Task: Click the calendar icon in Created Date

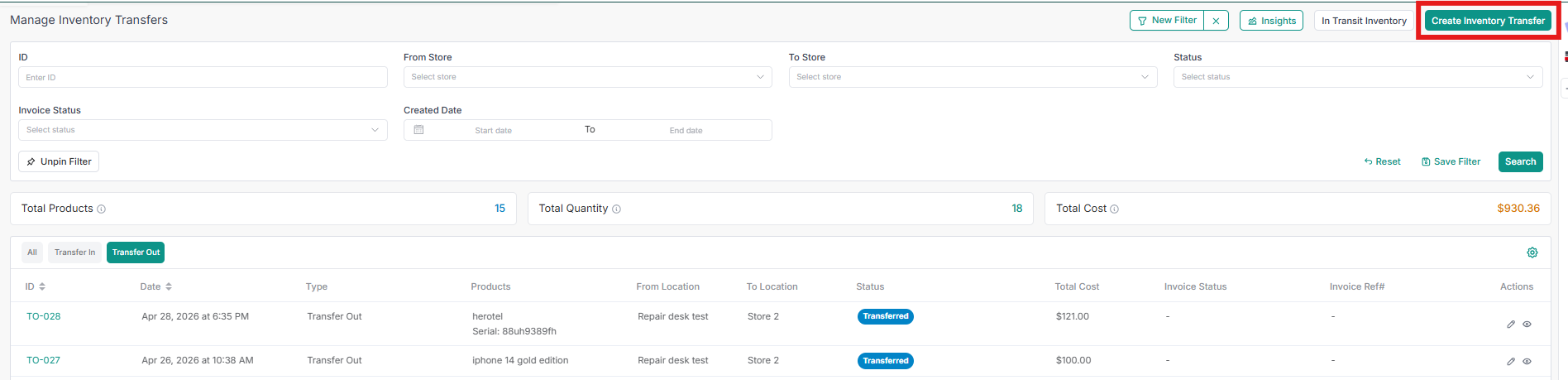Action: pos(418,130)
